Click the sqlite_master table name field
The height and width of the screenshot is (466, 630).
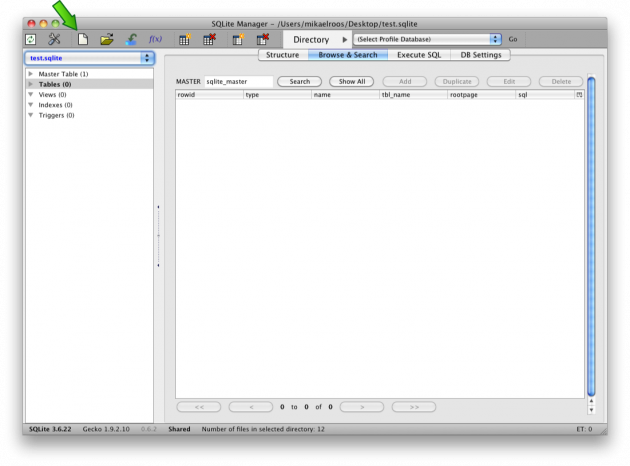[239, 82]
